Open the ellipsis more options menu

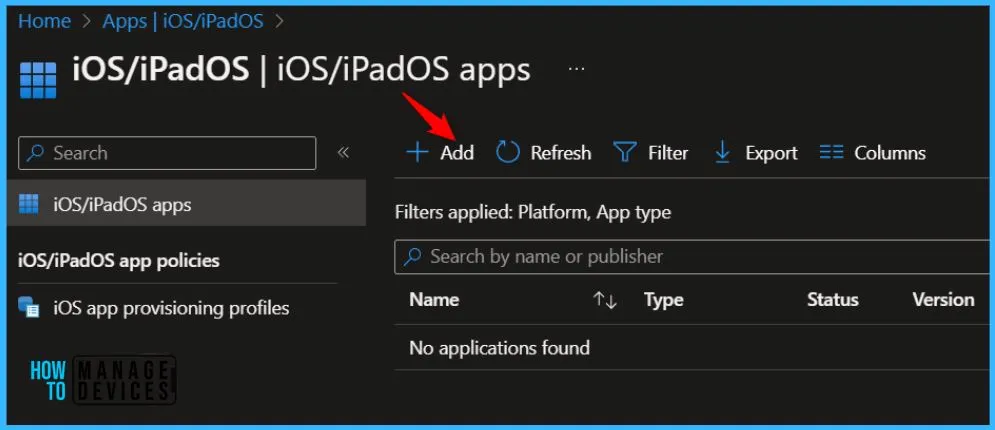[576, 70]
